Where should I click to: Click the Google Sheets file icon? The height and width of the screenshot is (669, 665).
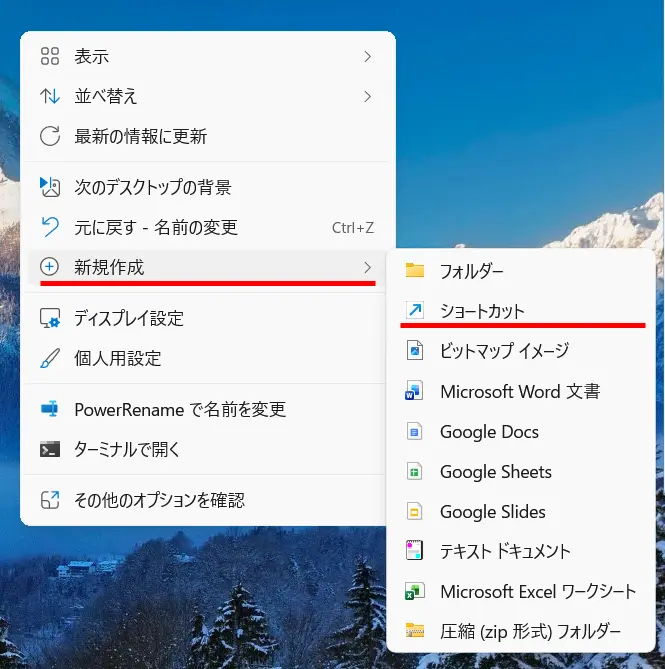tap(415, 471)
